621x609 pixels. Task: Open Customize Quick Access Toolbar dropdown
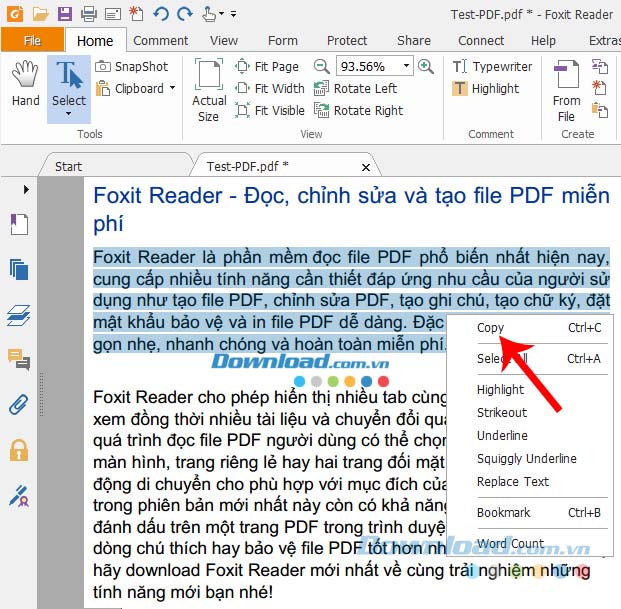[x=234, y=14]
